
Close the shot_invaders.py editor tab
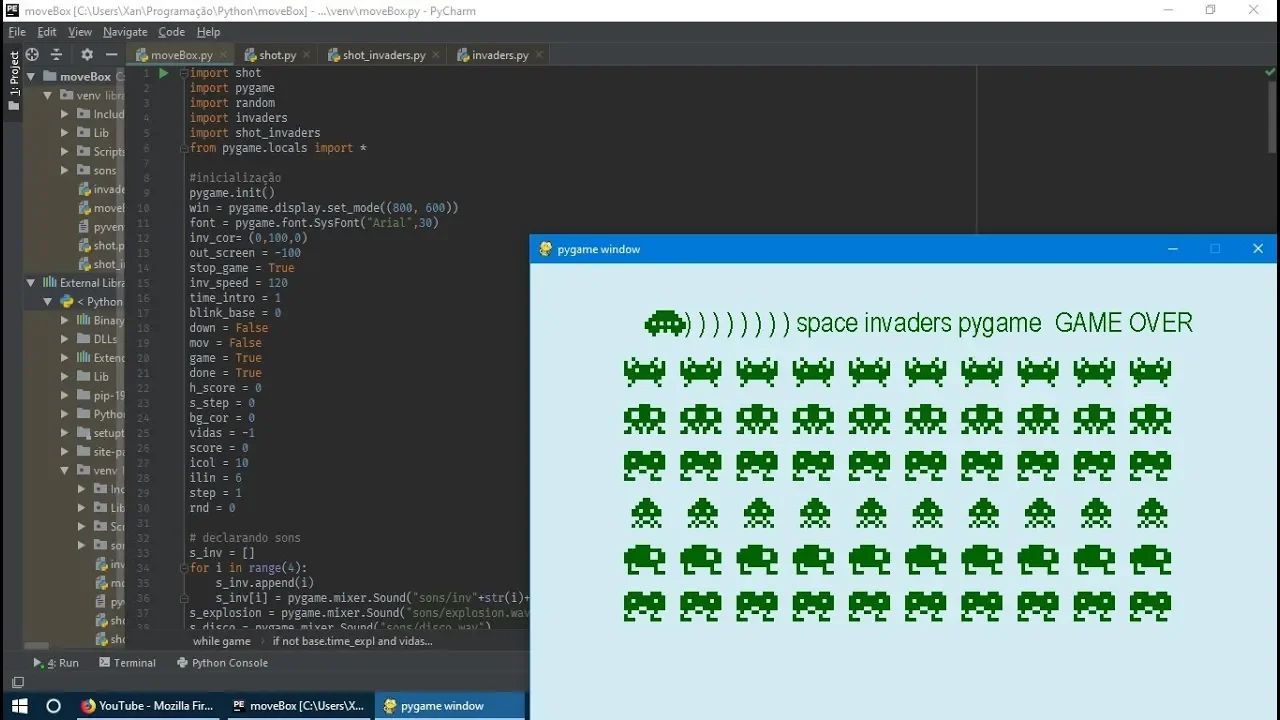(436, 55)
